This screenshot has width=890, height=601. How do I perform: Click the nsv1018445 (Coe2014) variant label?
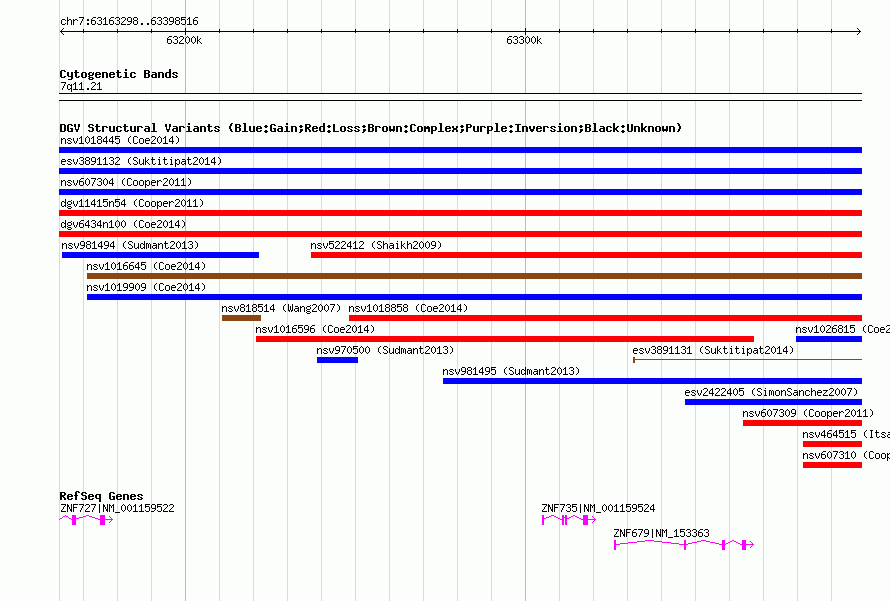point(120,140)
